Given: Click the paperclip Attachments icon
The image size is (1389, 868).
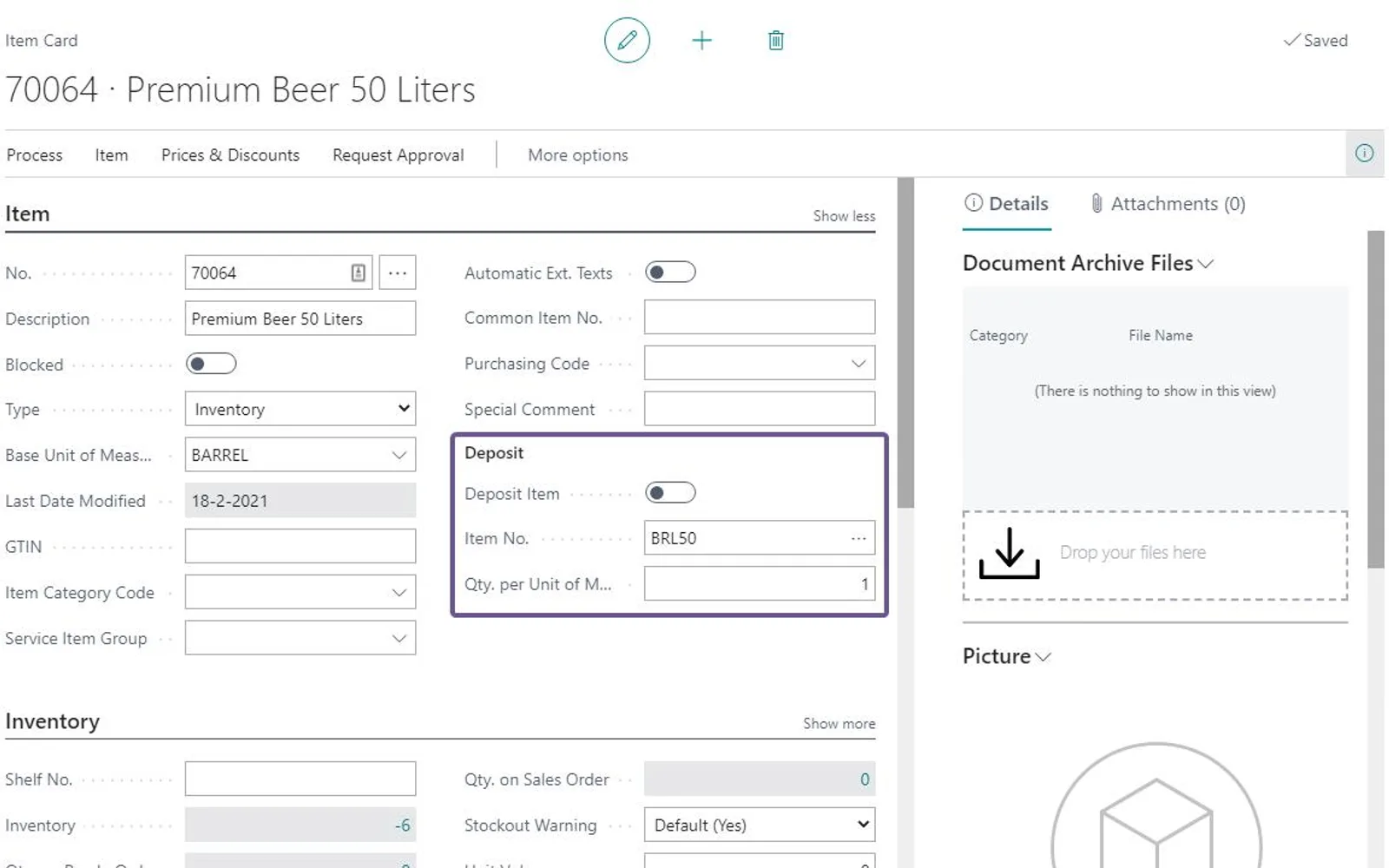Looking at the screenshot, I should (x=1096, y=203).
